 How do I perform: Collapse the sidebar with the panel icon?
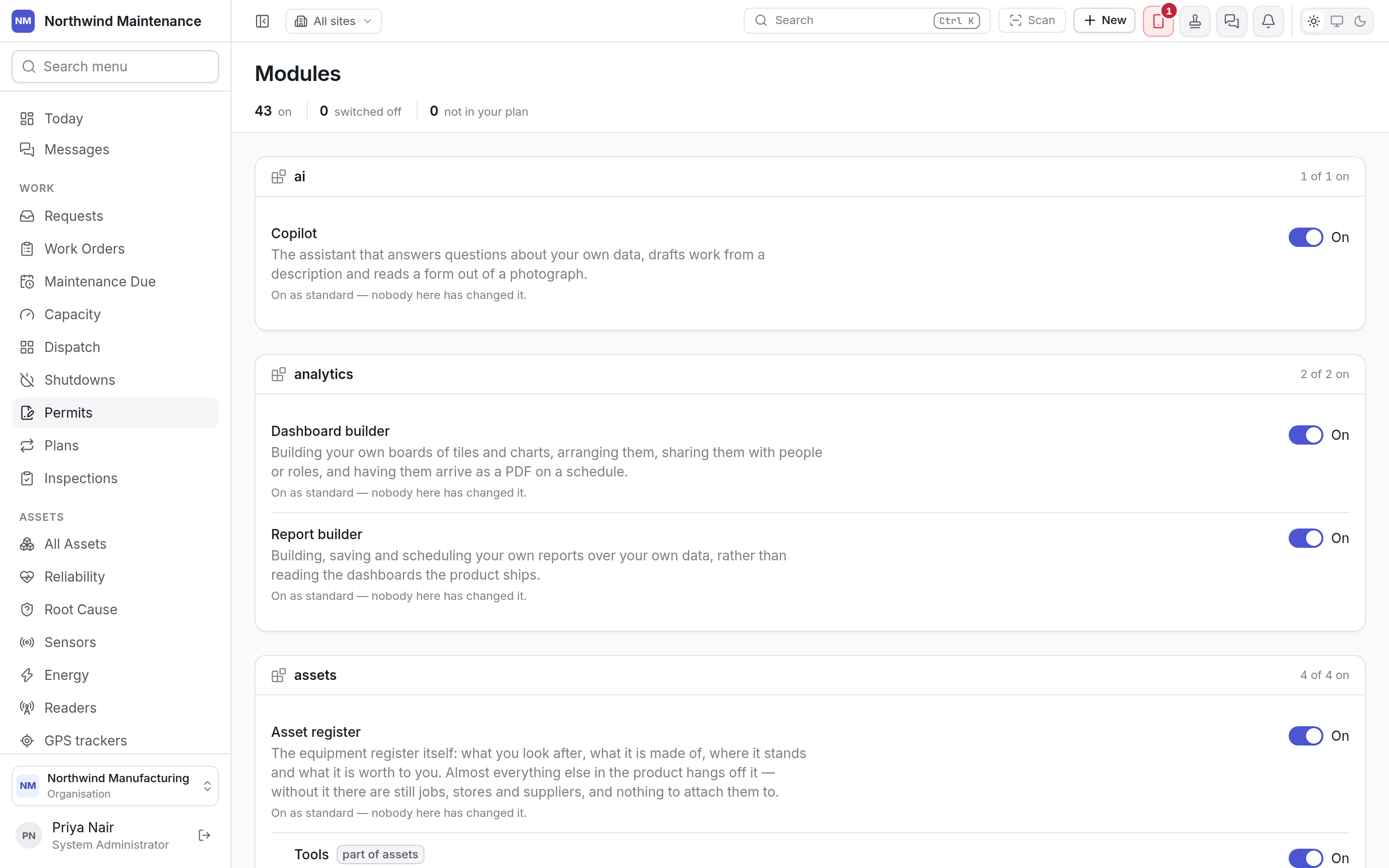click(262, 21)
